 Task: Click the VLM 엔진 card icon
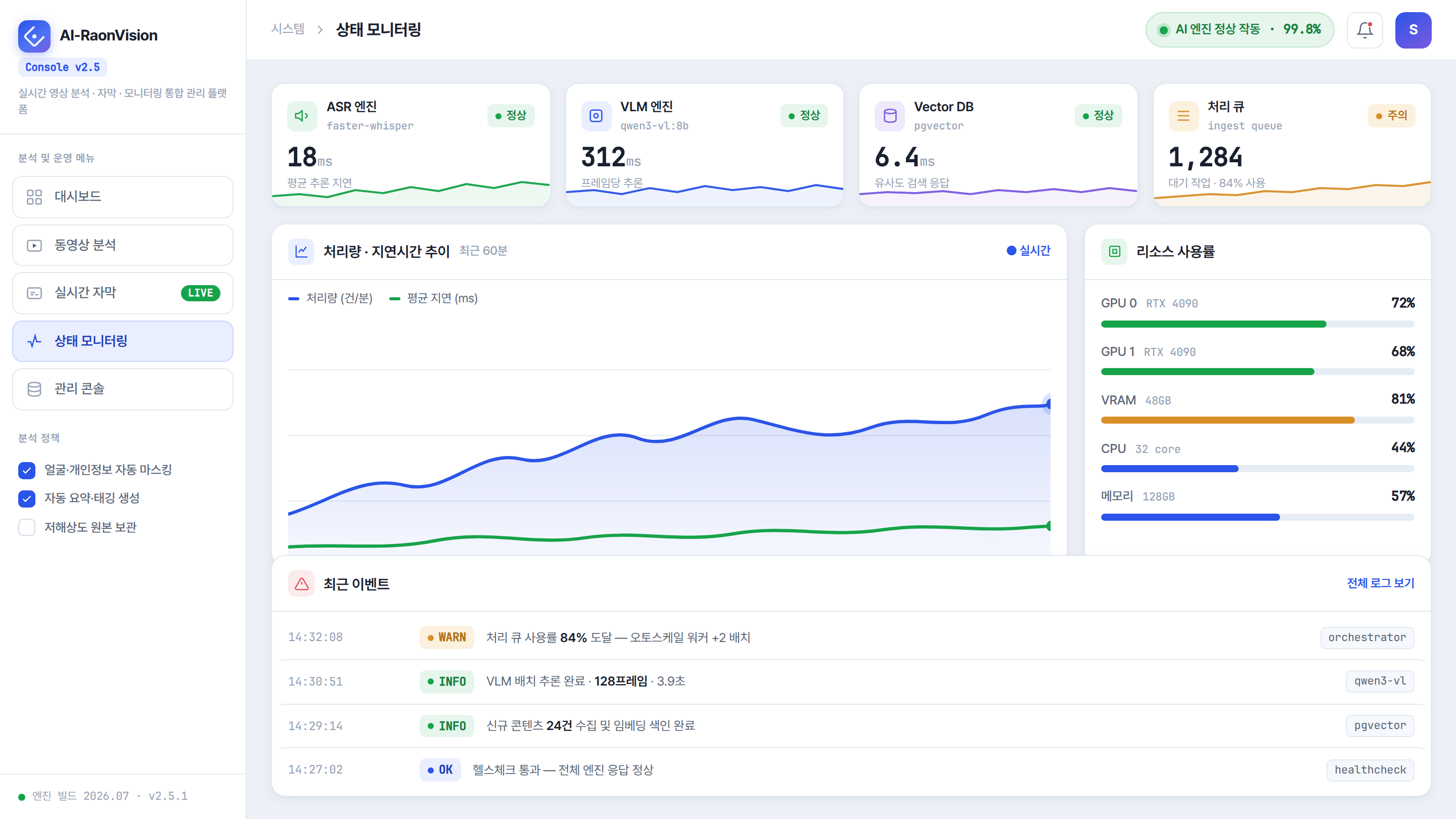tap(596, 116)
